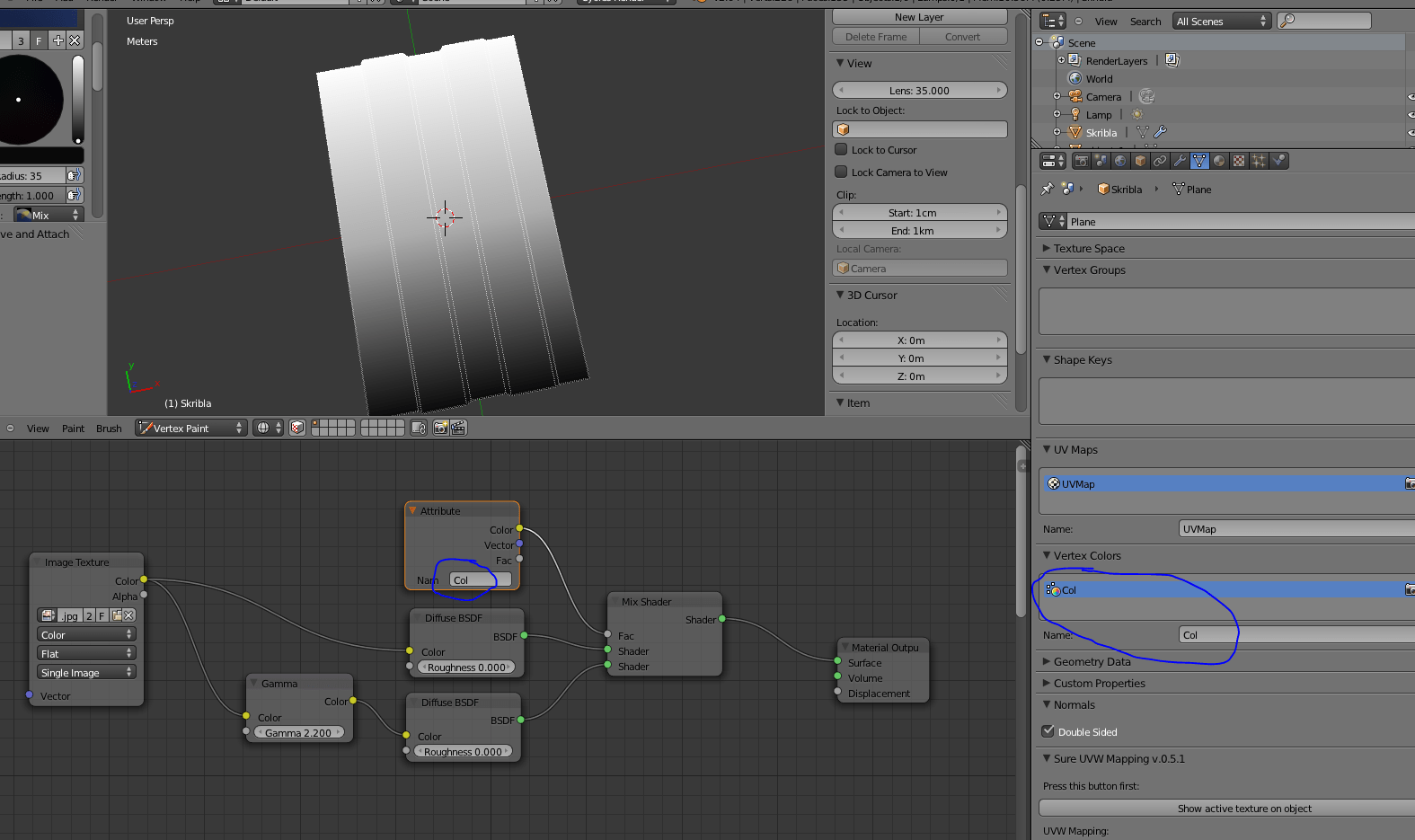Click the Lens 35.000 field
This screenshot has width=1415, height=840.
[x=919, y=90]
